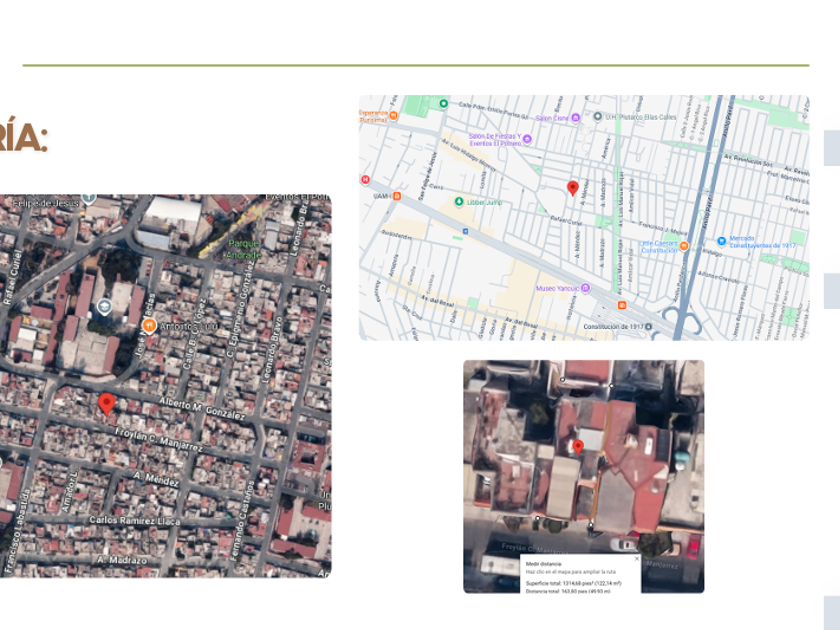Click the UAM-I orange metro station icon

pos(397,196)
